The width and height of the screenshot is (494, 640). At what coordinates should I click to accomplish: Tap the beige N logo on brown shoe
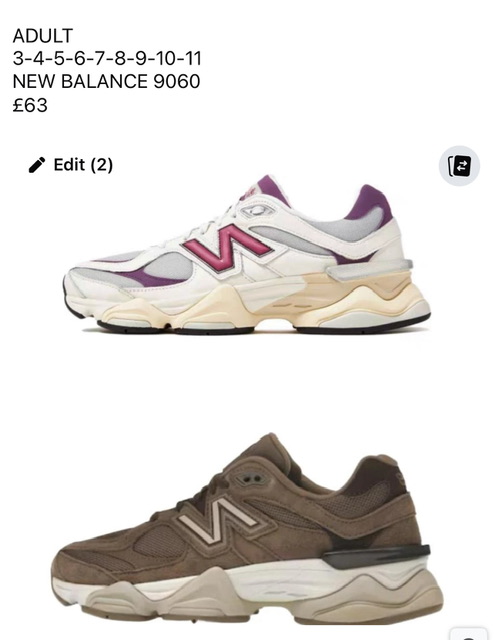[217, 520]
